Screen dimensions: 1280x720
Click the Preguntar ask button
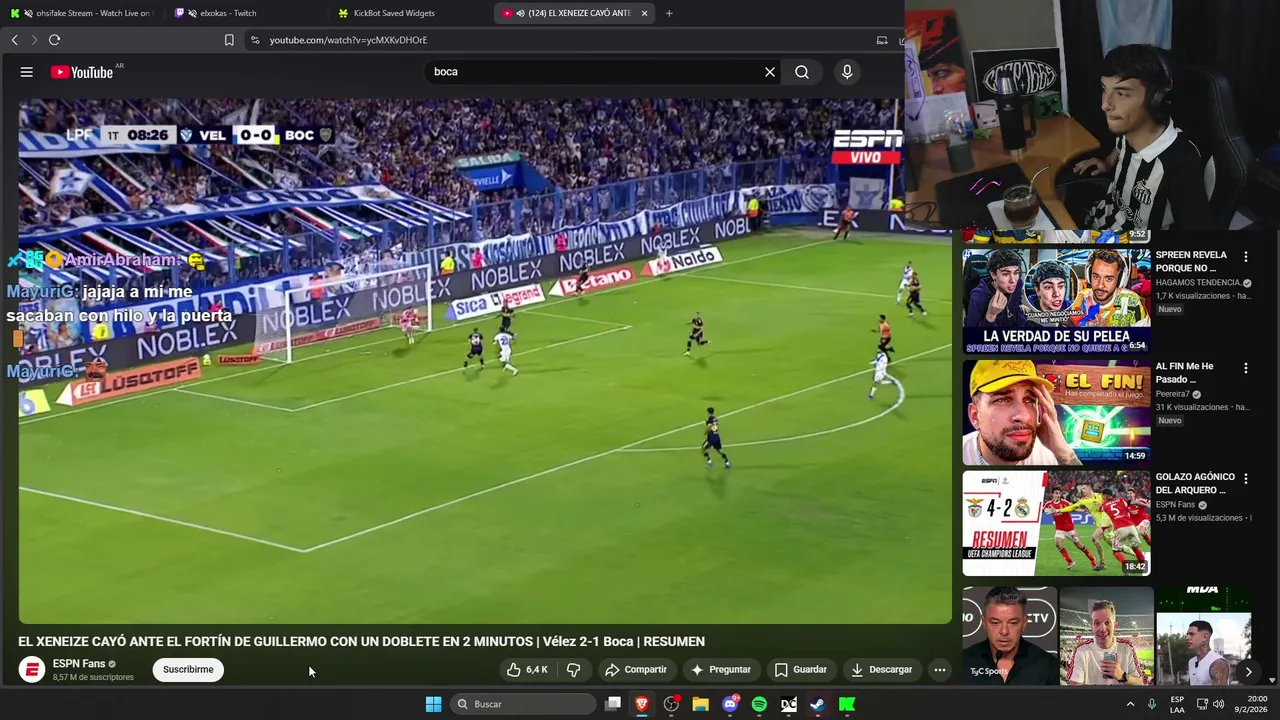pyautogui.click(x=720, y=669)
